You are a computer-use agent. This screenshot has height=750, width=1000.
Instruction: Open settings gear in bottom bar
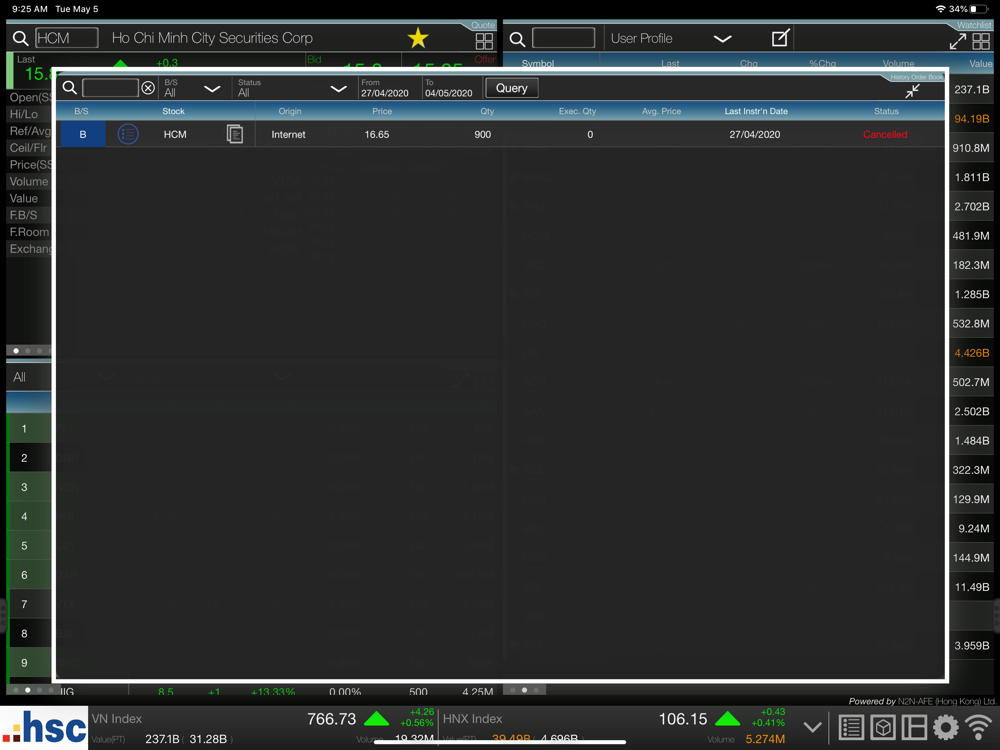click(x=946, y=727)
